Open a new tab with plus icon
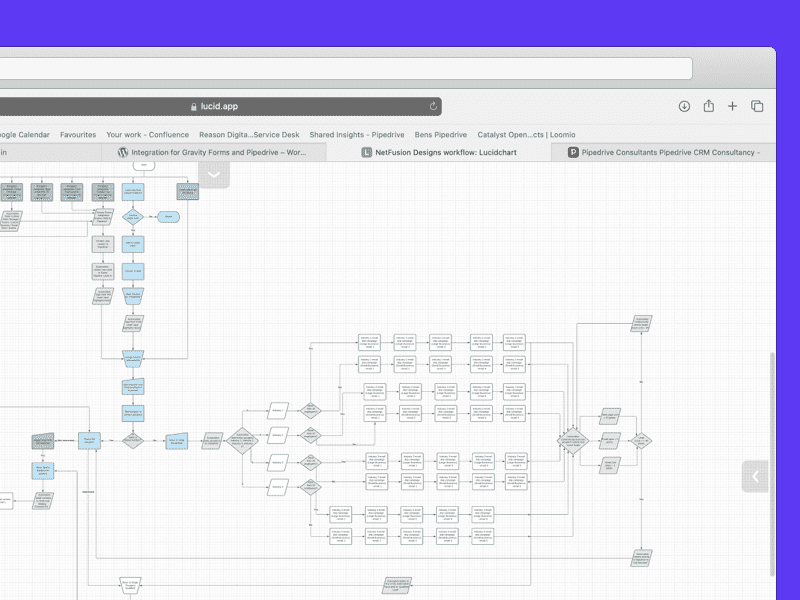 tap(732, 106)
